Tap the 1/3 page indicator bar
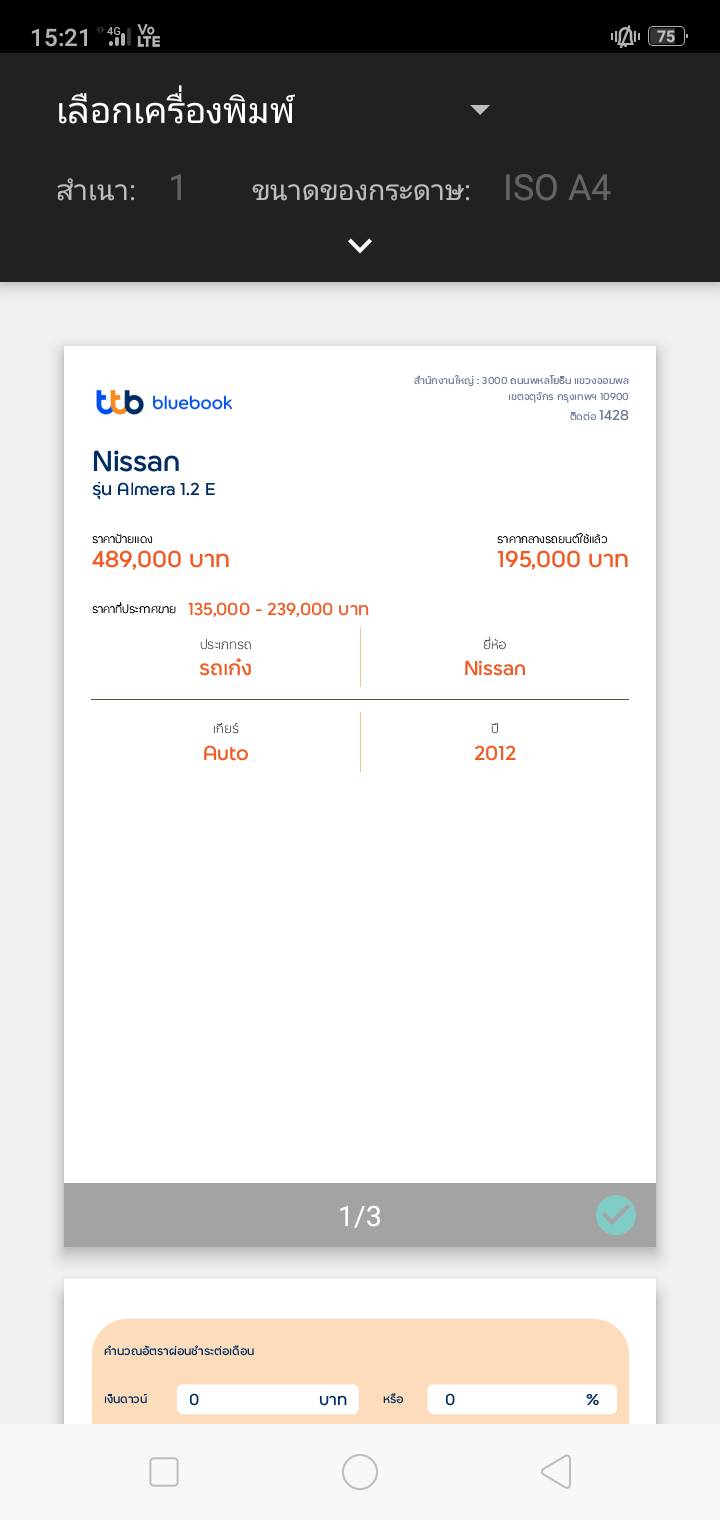Viewport: 720px width, 1520px height. point(360,1216)
